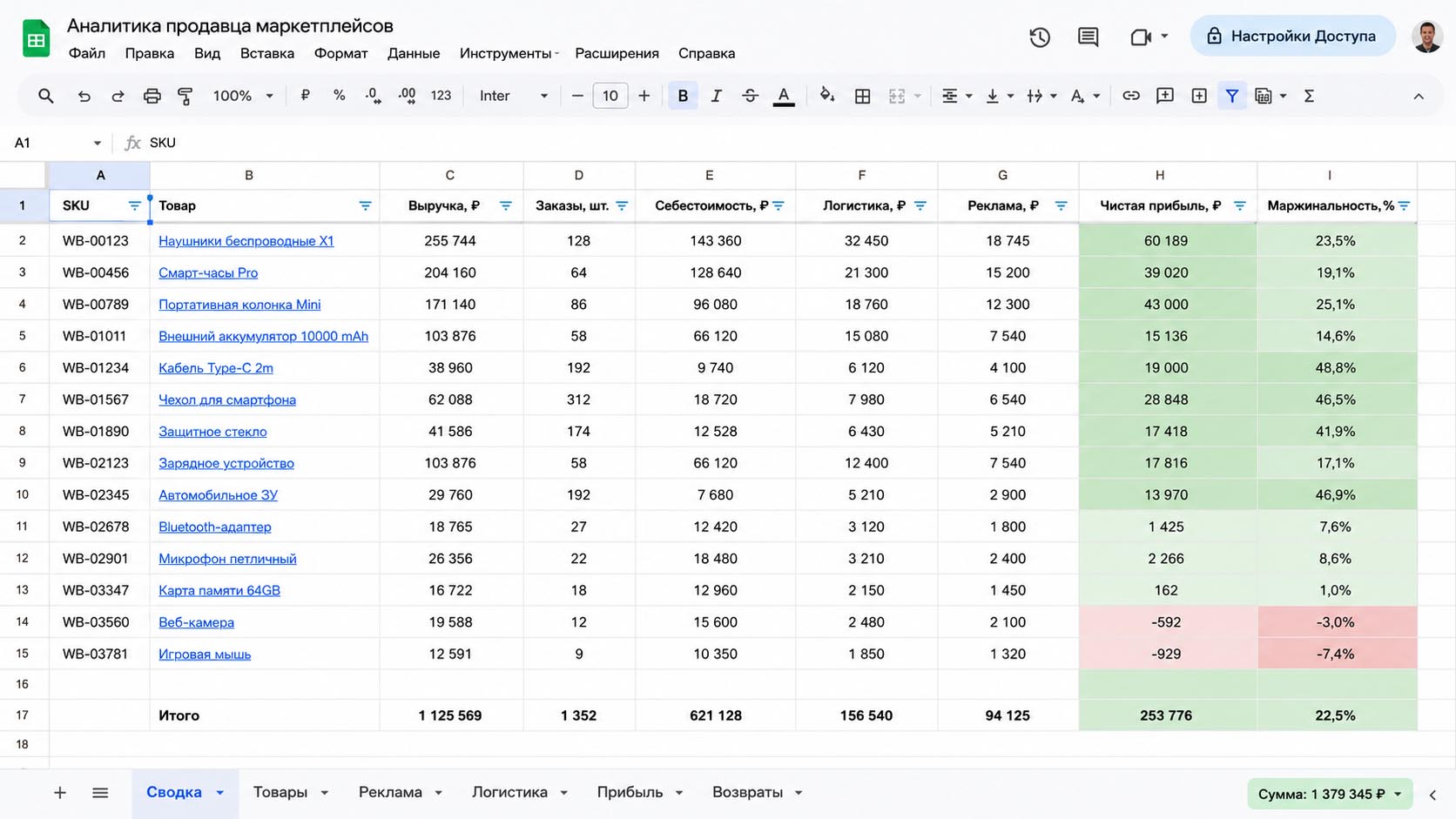Start a video call from the camera icon
This screenshot has width=1456, height=819.
pyautogui.click(x=1140, y=37)
